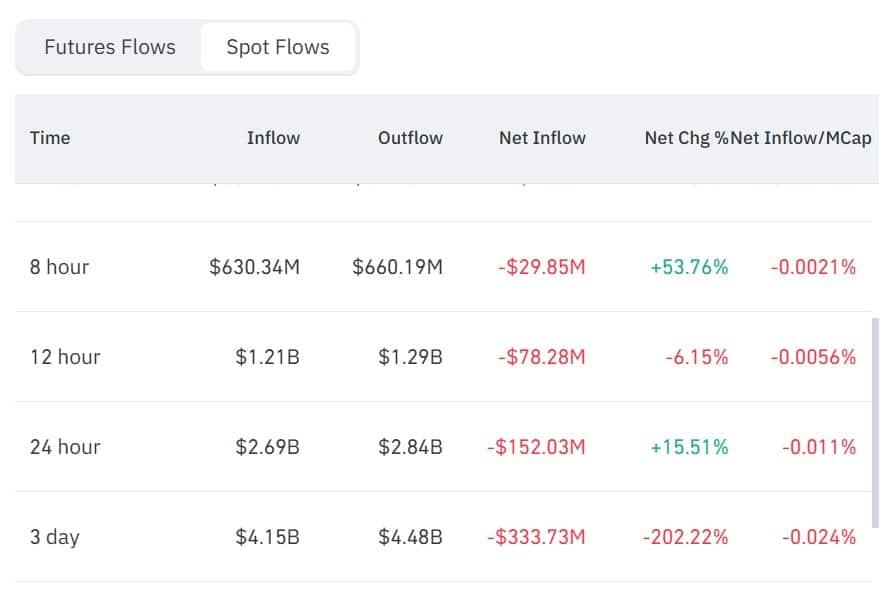Click the -0.024% MCap ratio value
The width and height of the screenshot is (893, 592).
pos(819,537)
